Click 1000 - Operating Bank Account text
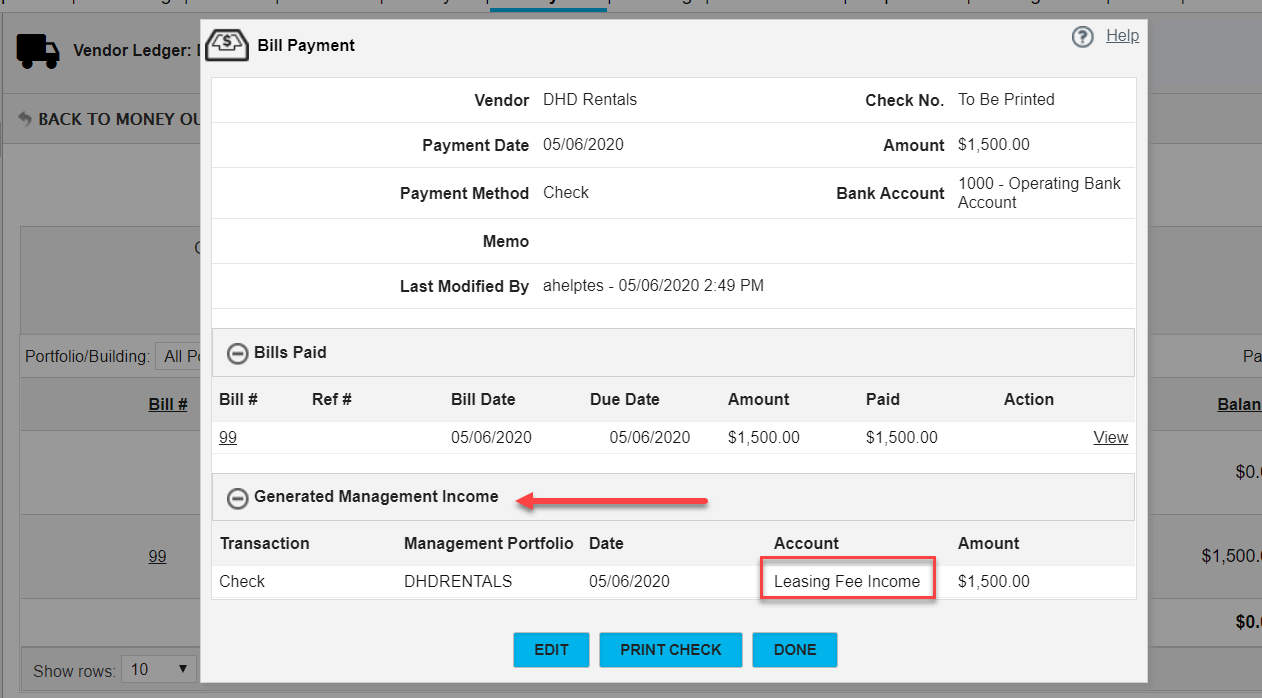The image size is (1262, 698). click(1039, 193)
